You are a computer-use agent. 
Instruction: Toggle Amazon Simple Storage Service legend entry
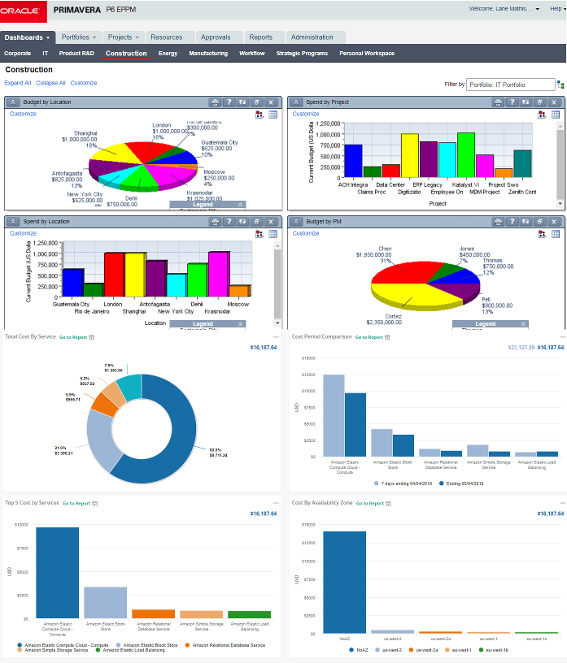(x=53, y=650)
